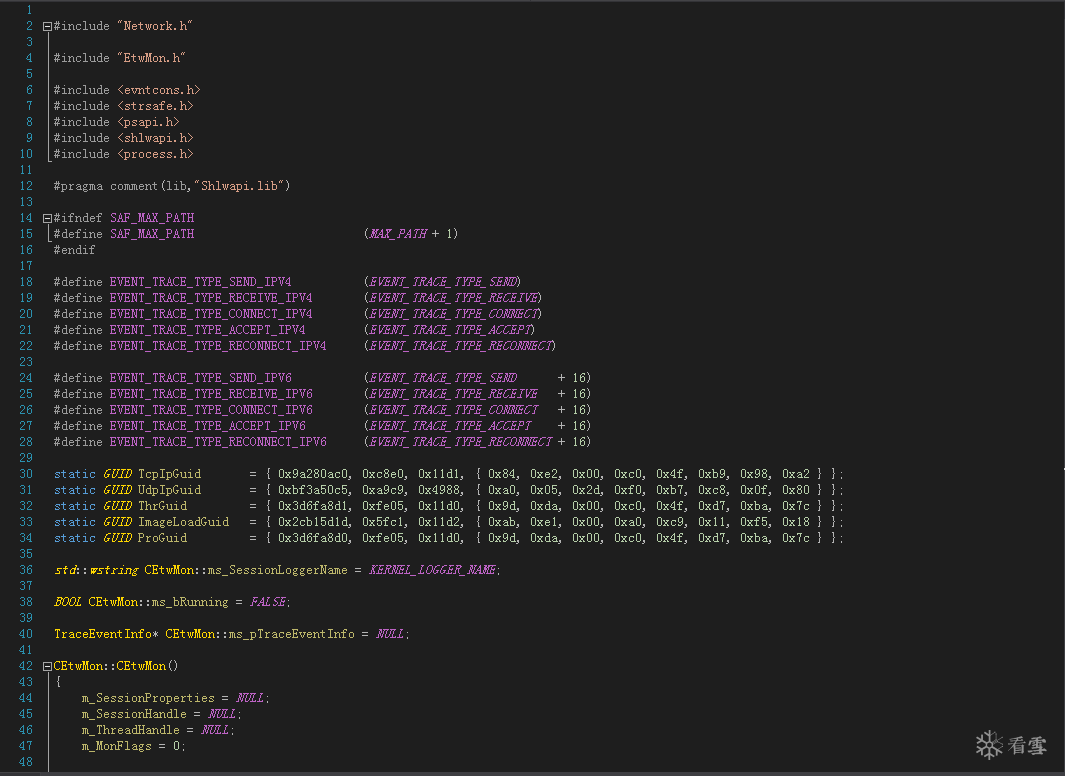Click line number 36 in the gutter

tap(26, 570)
